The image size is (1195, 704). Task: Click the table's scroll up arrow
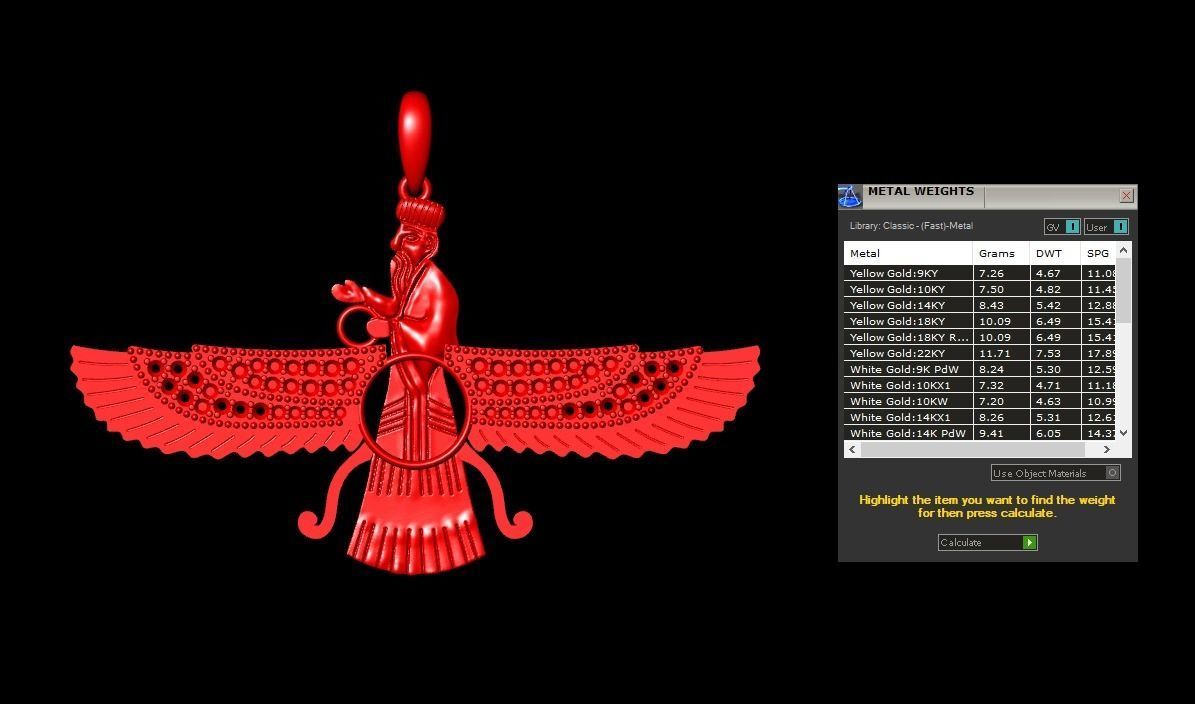point(1123,250)
